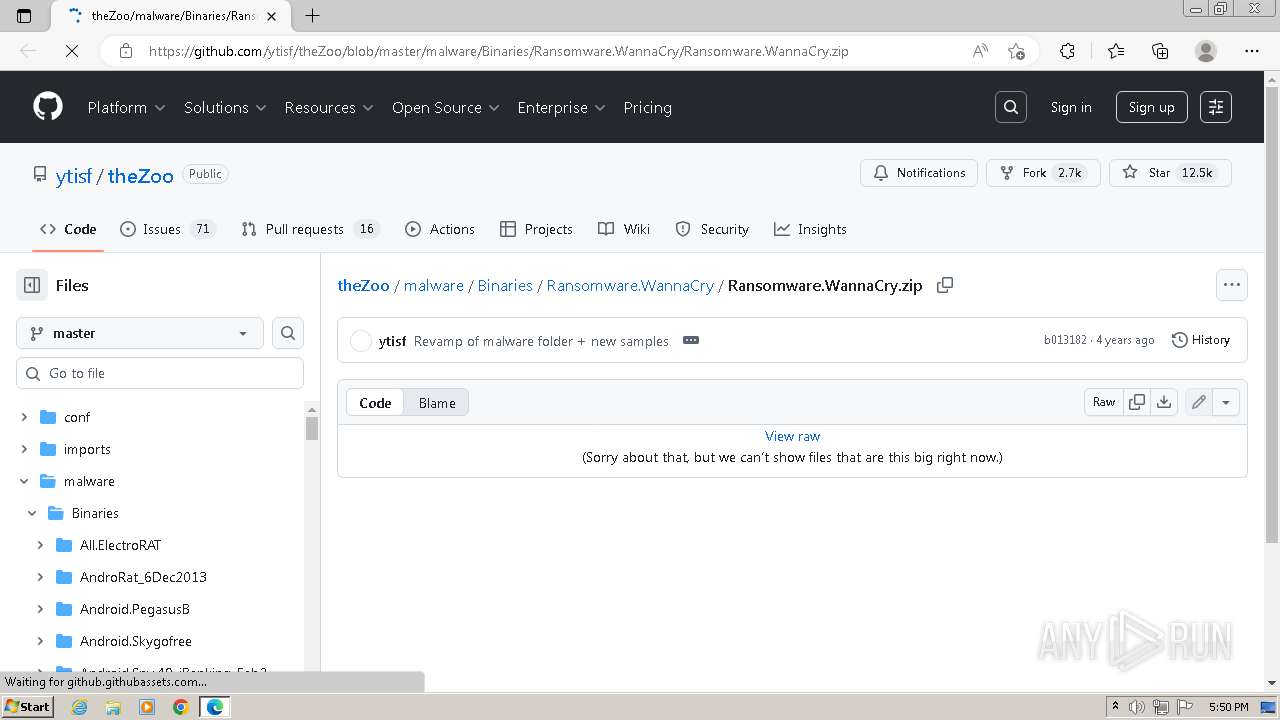Collapse the Binaries folder
Image resolution: width=1280 pixels, height=720 pixels.
pos(32,513)
